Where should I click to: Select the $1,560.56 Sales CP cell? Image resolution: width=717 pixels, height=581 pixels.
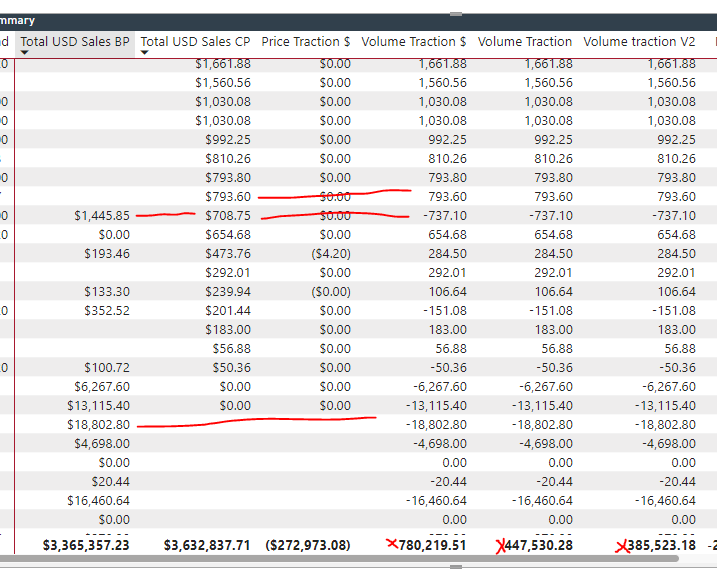(x=223, y=83)
